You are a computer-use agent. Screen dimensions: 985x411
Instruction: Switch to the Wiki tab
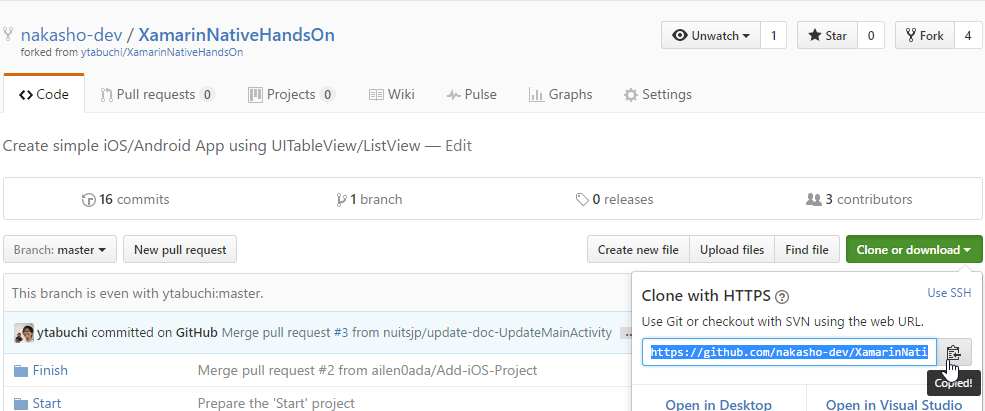pyautogui.click(x=391, y=95)
